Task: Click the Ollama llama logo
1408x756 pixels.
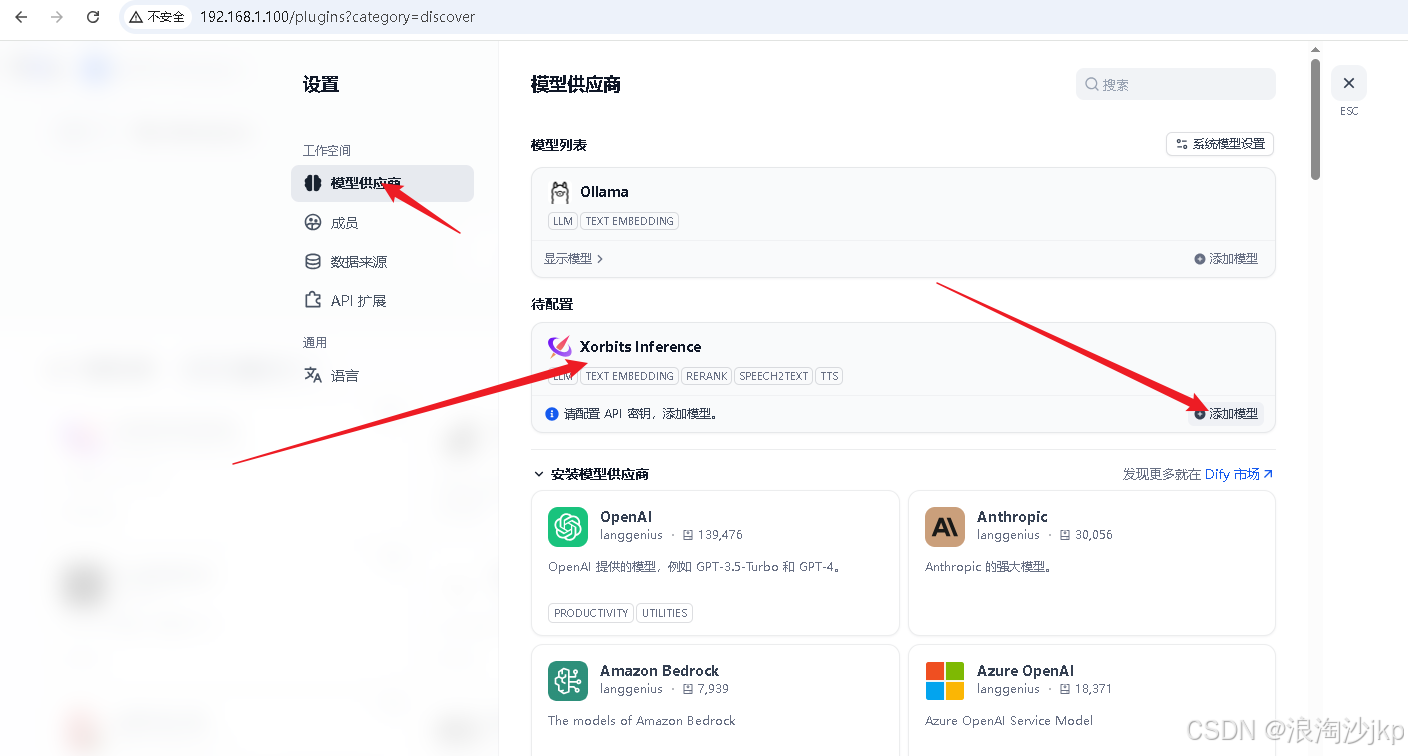Action: pos(560,192)
